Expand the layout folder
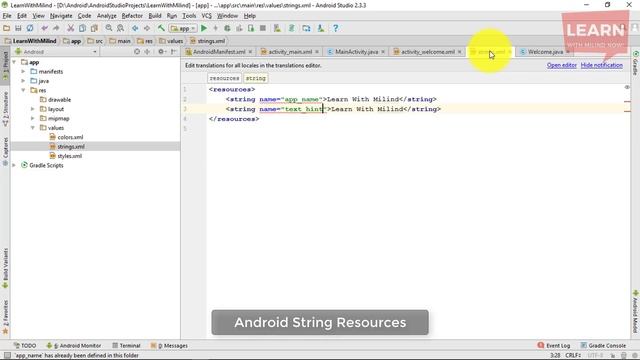This screenshot has height=360, width=640. pos(33,109)
